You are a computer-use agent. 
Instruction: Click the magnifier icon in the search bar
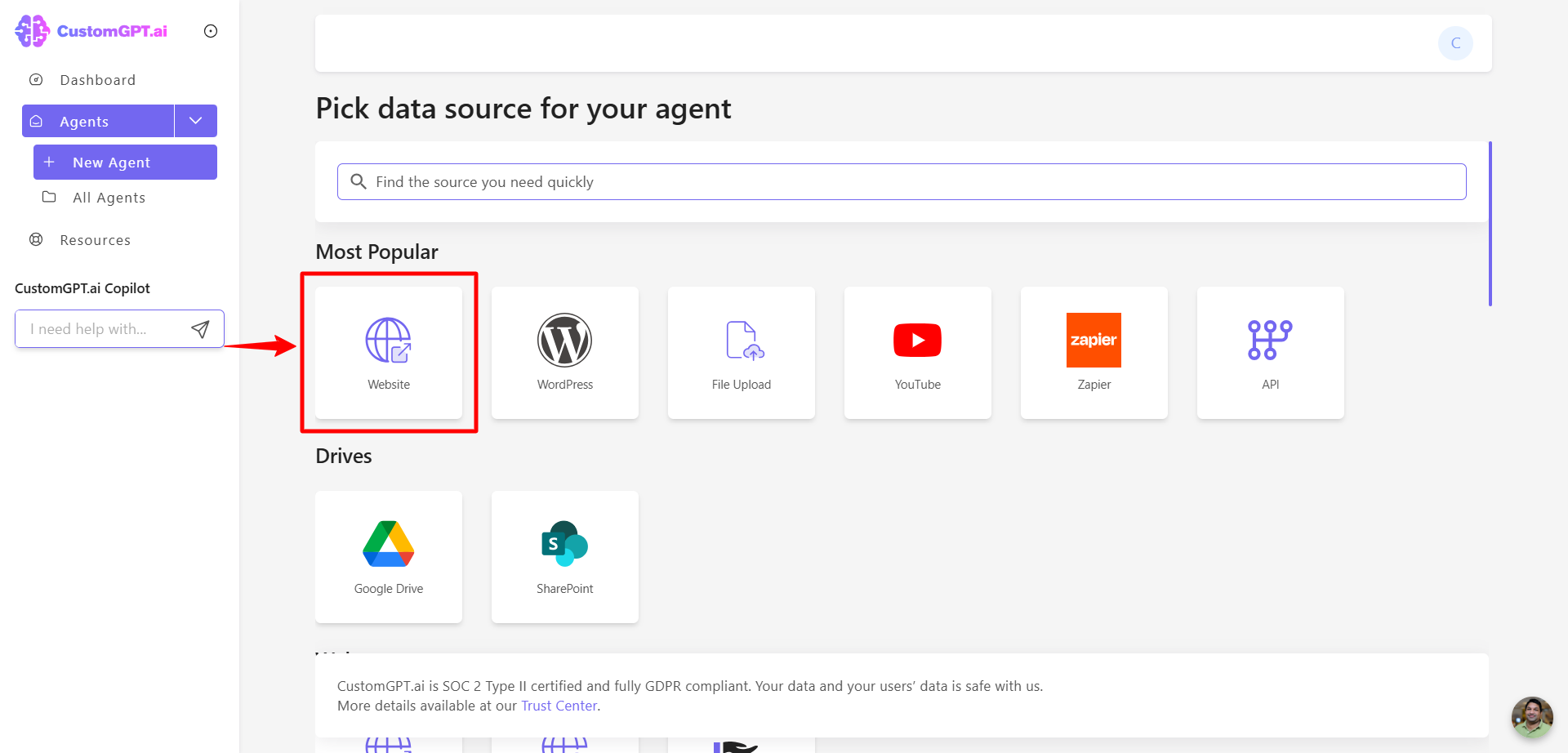click(358, 181)
